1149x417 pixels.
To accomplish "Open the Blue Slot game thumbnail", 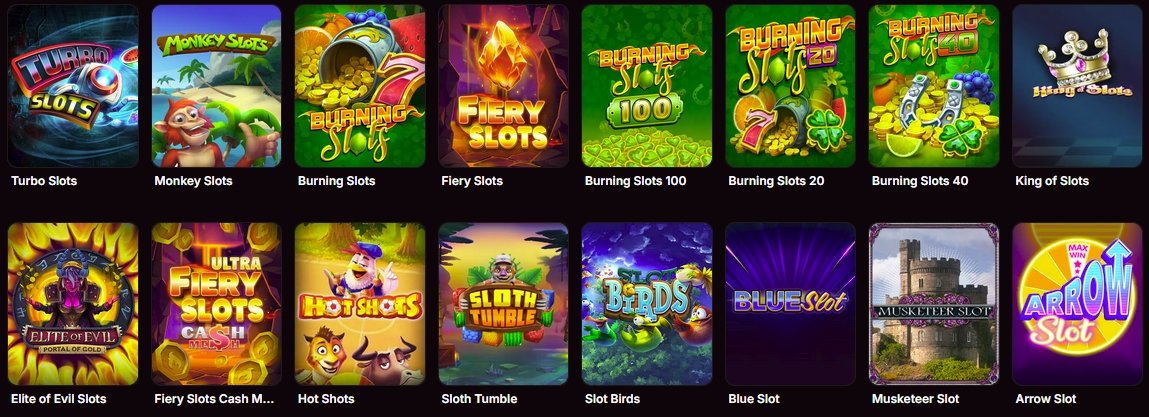I will [791, 304].
